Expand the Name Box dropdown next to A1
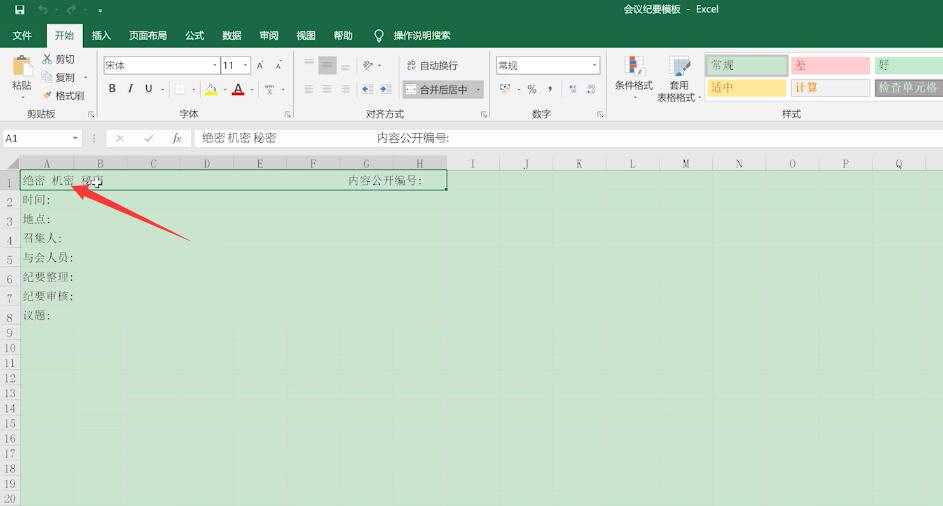Viewport: 943px width, 506px height. [75, 138]
